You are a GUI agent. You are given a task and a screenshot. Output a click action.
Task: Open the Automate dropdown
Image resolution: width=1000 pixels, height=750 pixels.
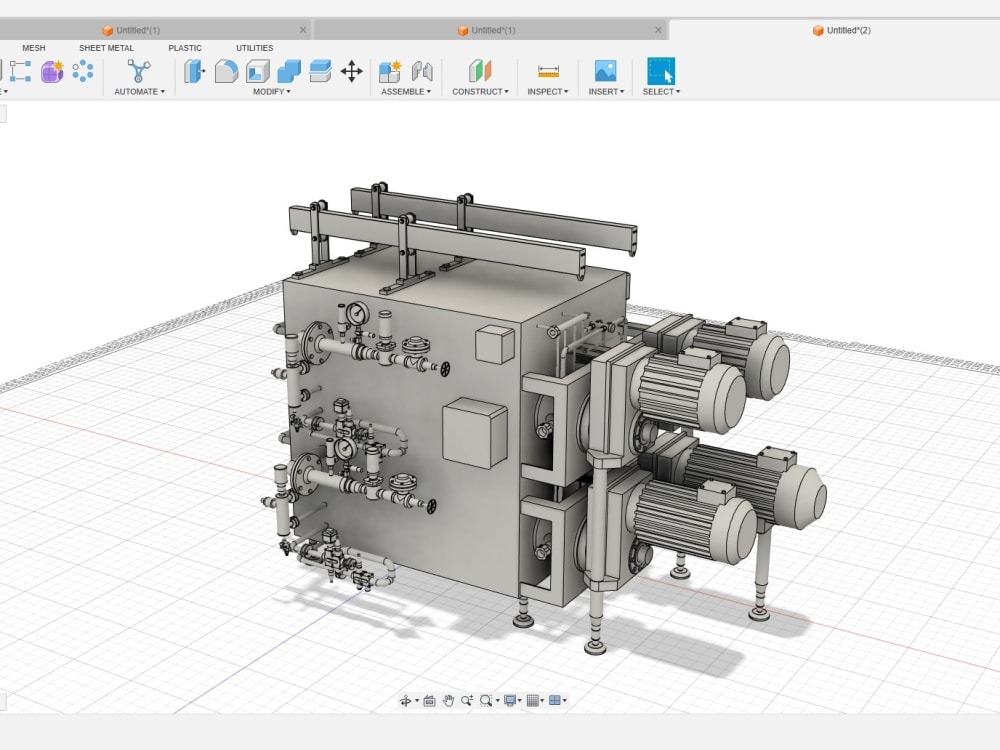[x=138, y=92]
